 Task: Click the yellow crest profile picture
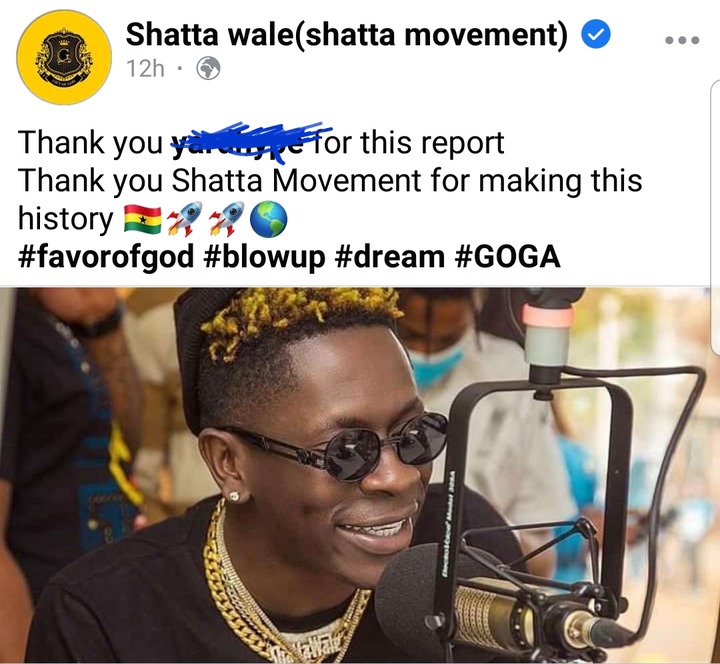click(x=64, y=57)
